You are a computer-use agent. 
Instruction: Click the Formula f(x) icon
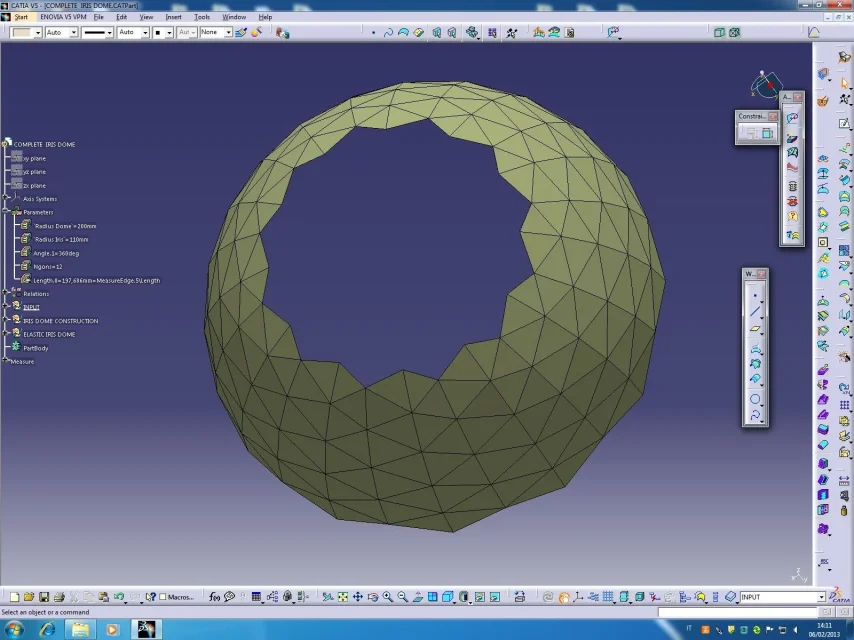[214, 597]
